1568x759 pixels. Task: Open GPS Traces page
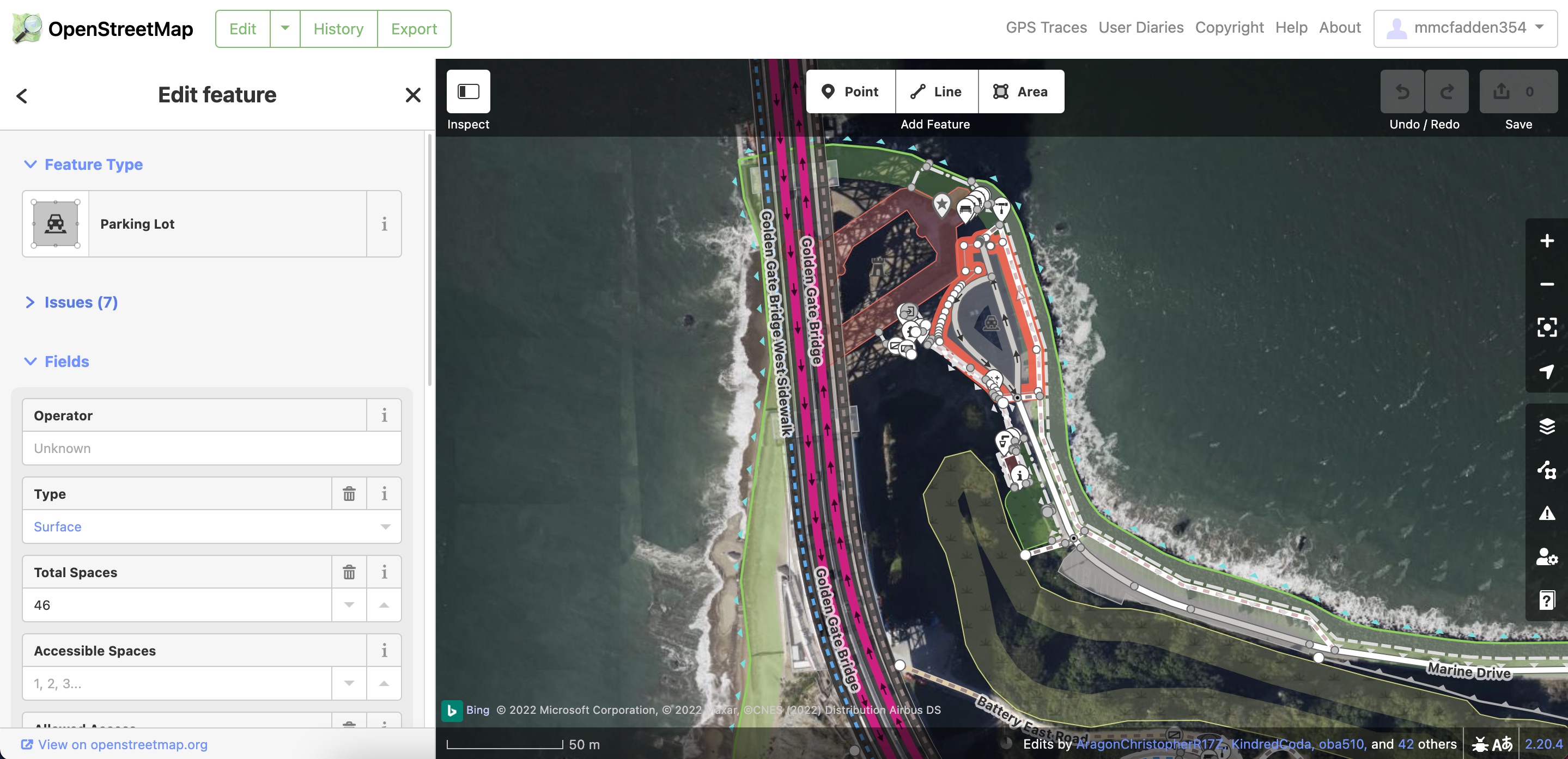[1046, 27]
